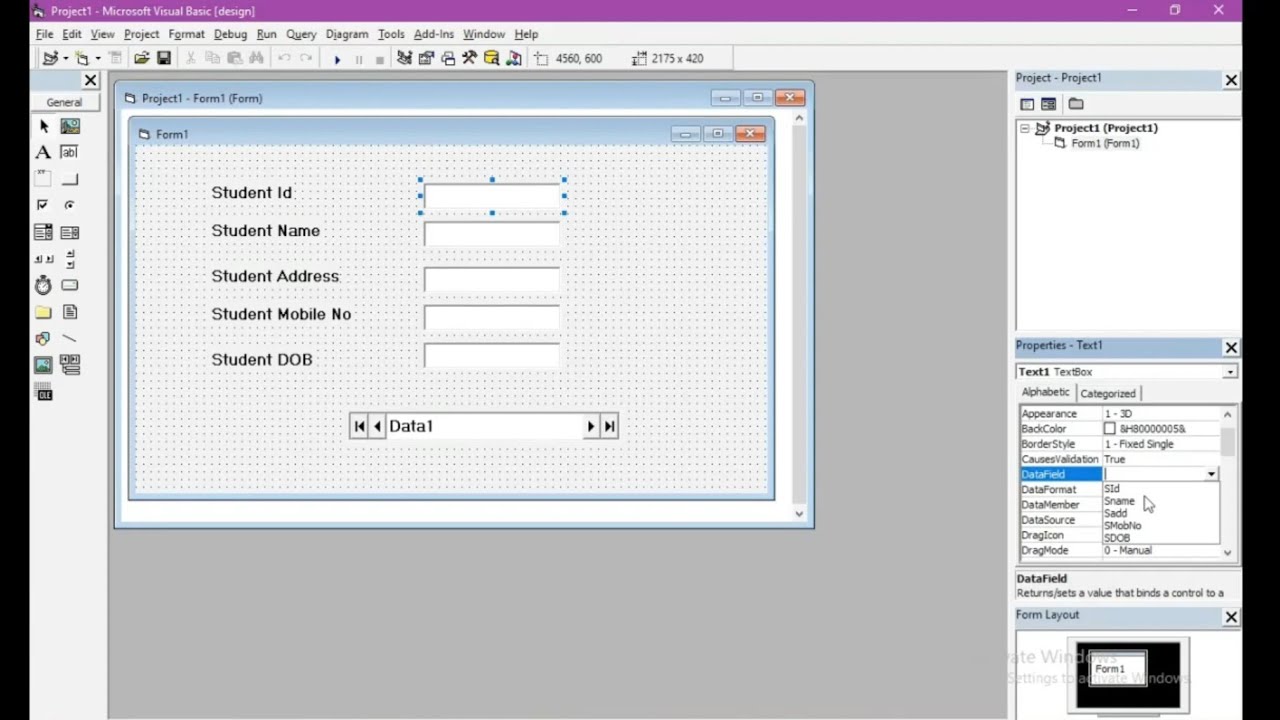1280x720 pixels.
Task: Select the VScrollBar tool in the toolbox
Action: [70, 259]
